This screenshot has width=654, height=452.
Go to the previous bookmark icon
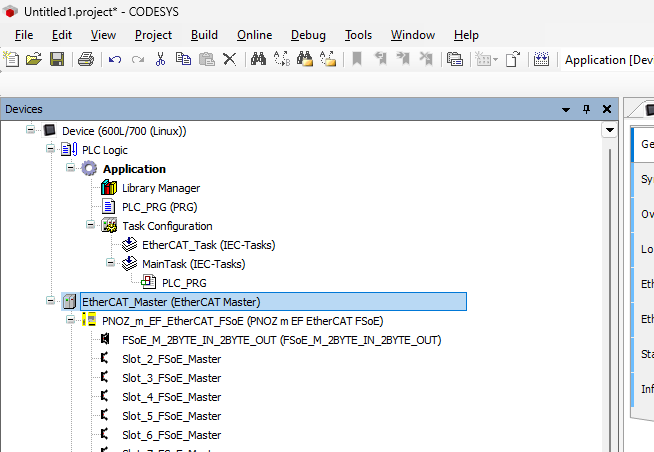(x=380, y=59)
